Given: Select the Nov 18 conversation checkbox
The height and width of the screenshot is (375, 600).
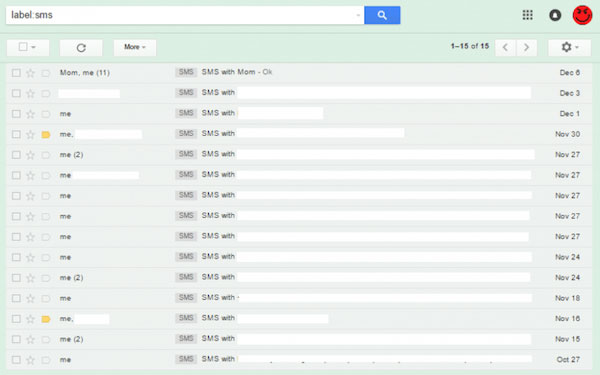Looking at the screenshot, I should 16,298.
